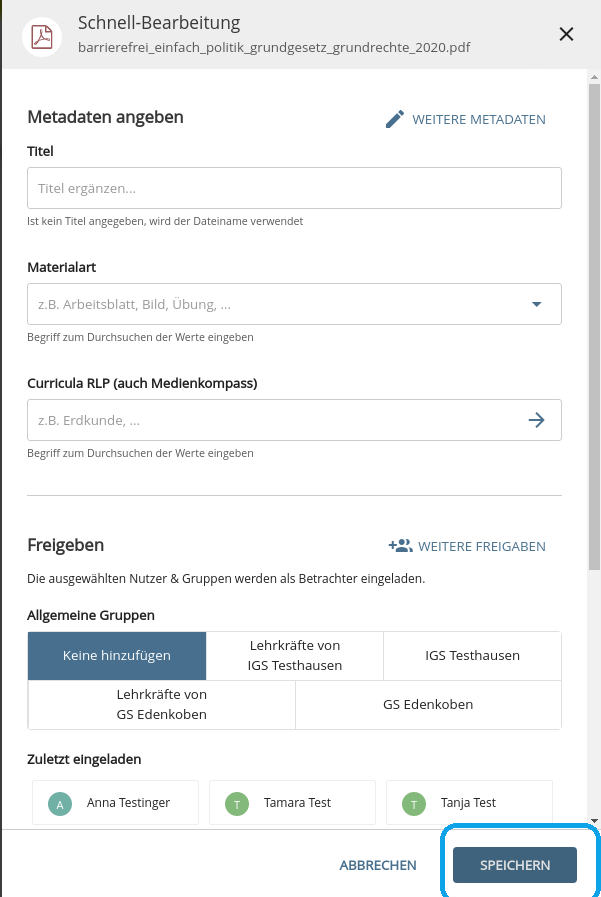This screenshot has width=601, height=897.
Task: Expand the Materialart dropdown arrow
Action: point(536,304)
